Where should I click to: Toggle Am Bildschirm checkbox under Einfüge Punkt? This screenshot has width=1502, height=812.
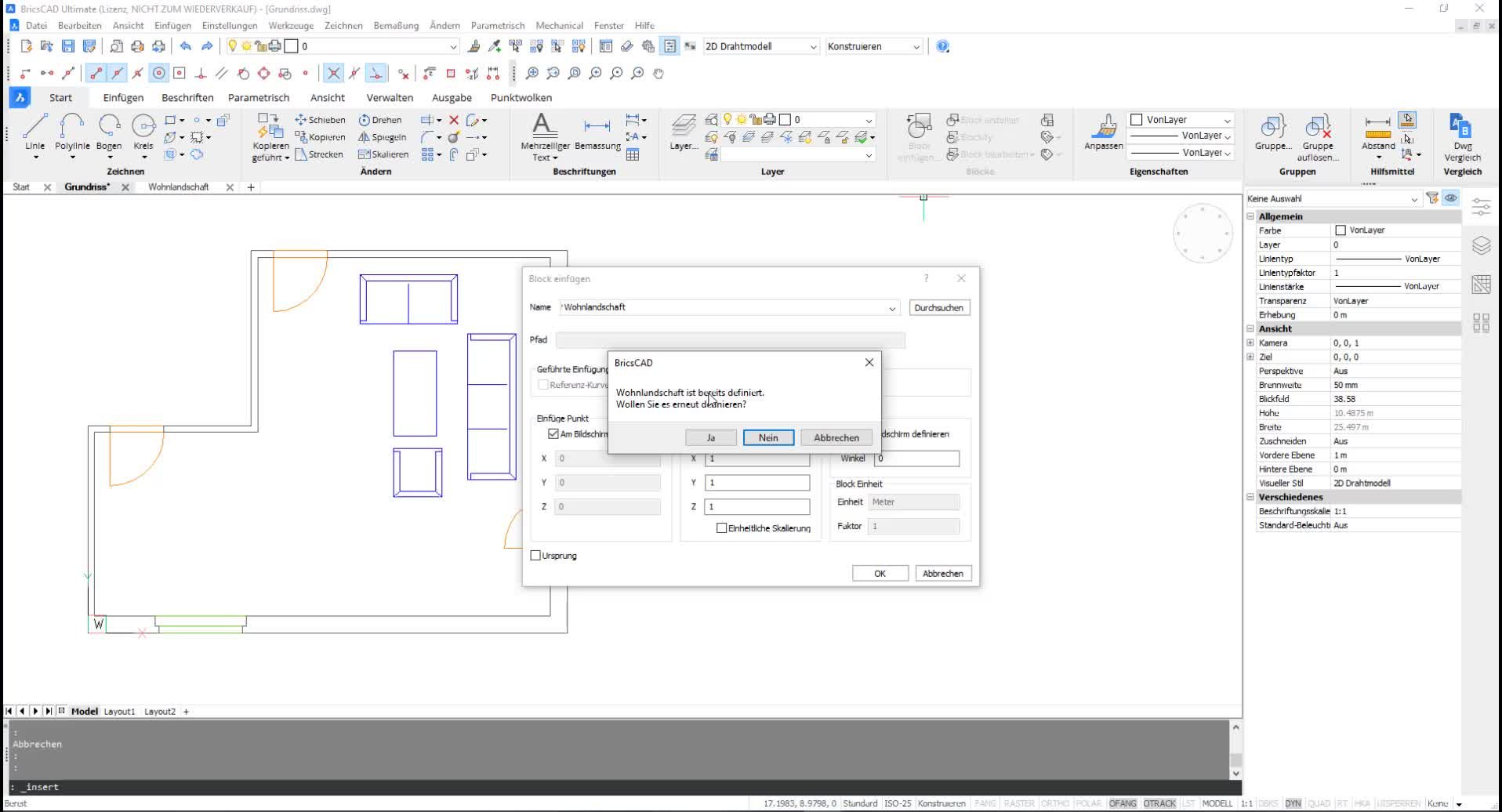pyautogui.click(x=553, y=433)
